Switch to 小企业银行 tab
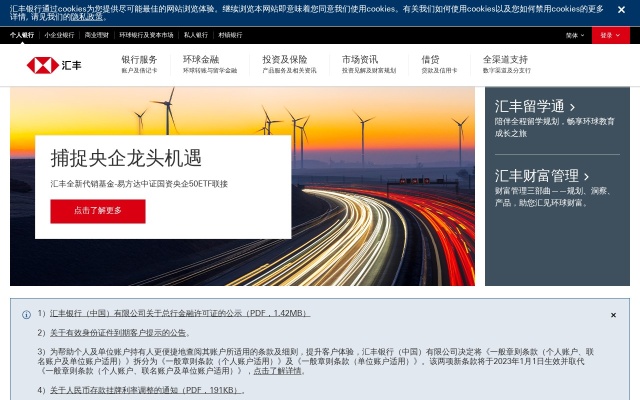 58,35
